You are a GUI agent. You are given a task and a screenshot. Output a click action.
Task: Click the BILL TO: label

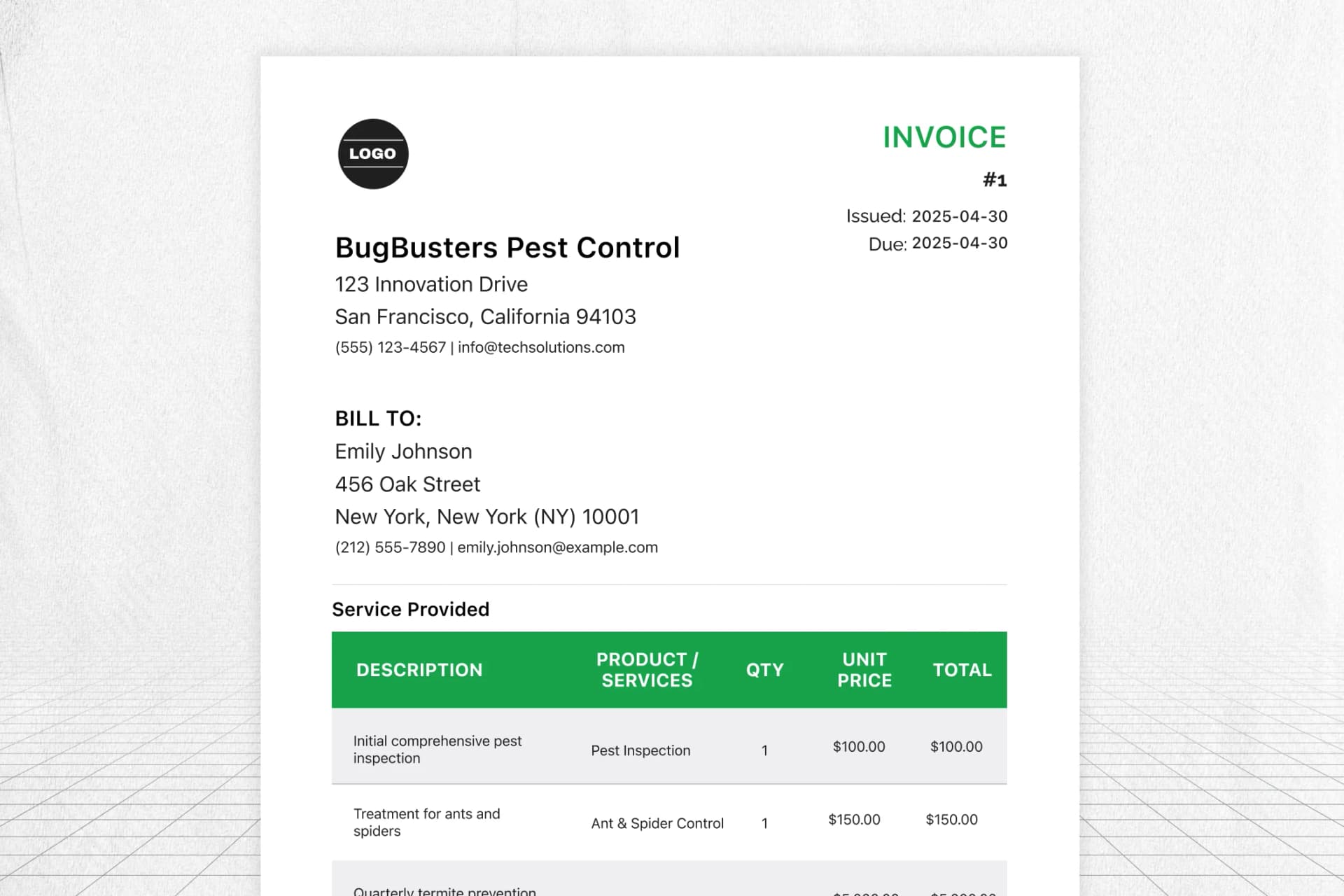point(378,419)
